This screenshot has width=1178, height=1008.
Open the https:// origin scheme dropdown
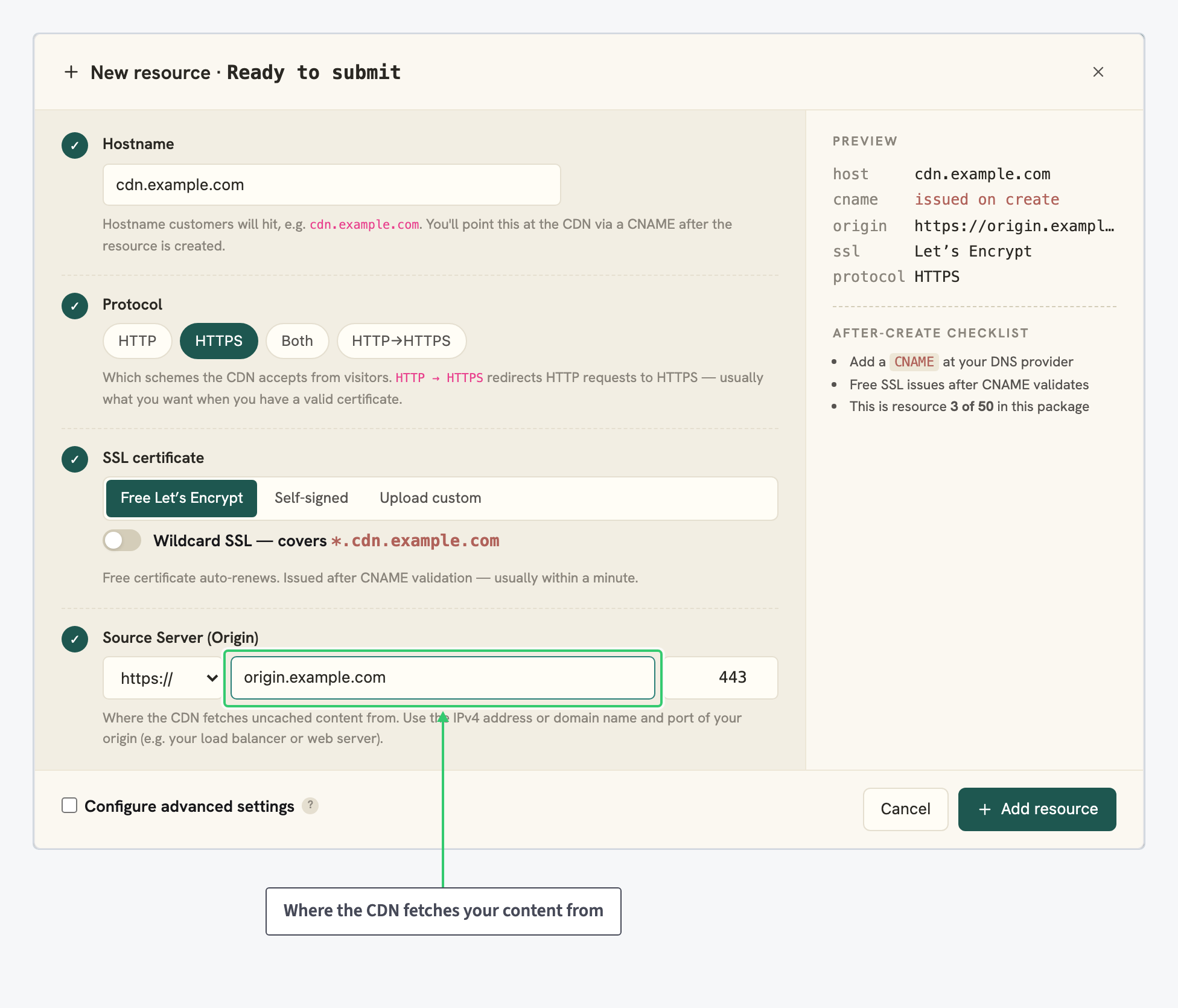tap(164, 678)
